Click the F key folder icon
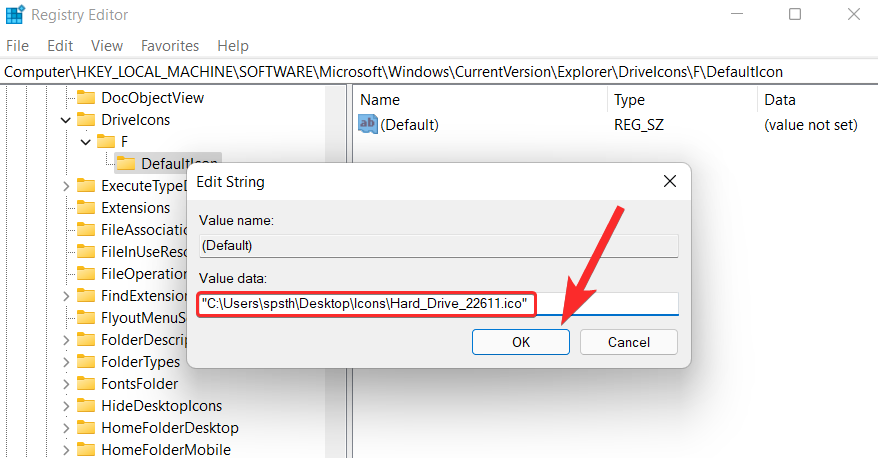This screenshot has height=458, width=878. point(106,142)
